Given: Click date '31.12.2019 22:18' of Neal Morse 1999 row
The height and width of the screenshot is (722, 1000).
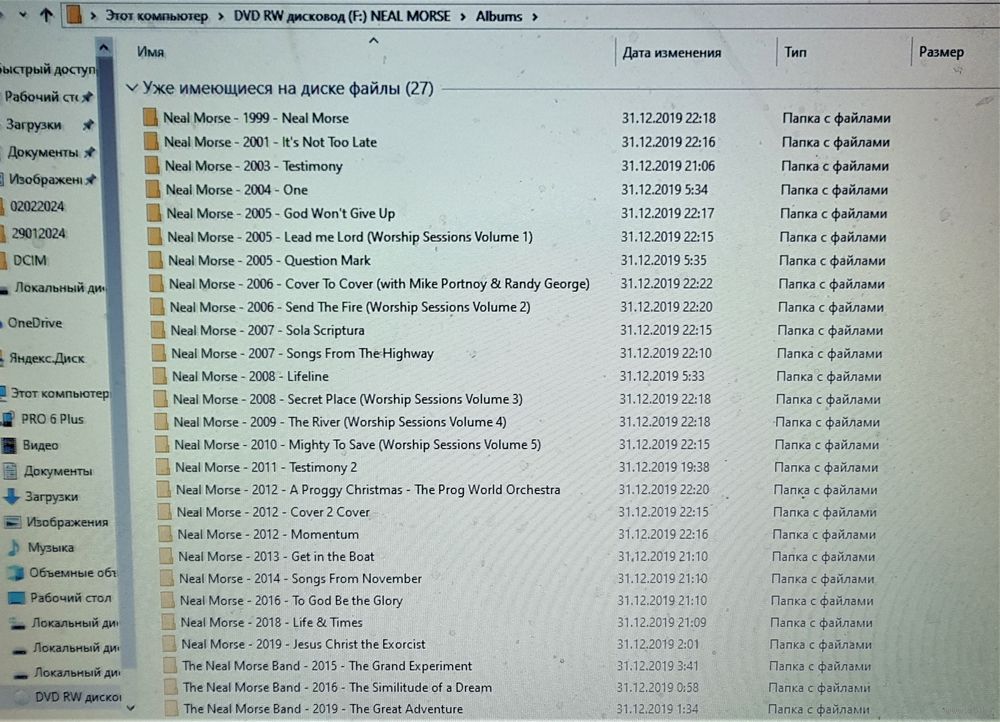Looking at the screenshot, I should point(668,118).
